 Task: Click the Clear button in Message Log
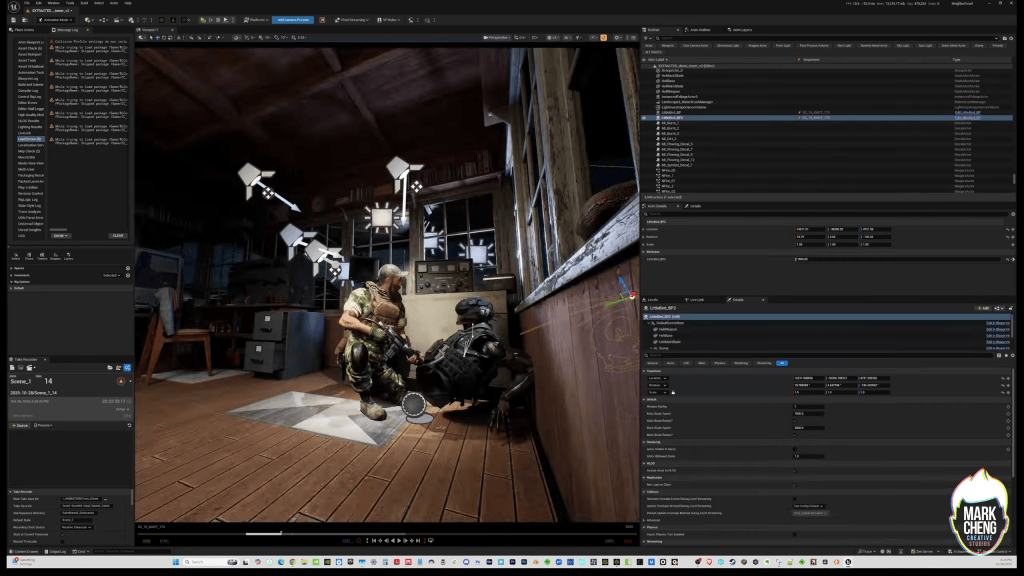click(x=118, y=236)
